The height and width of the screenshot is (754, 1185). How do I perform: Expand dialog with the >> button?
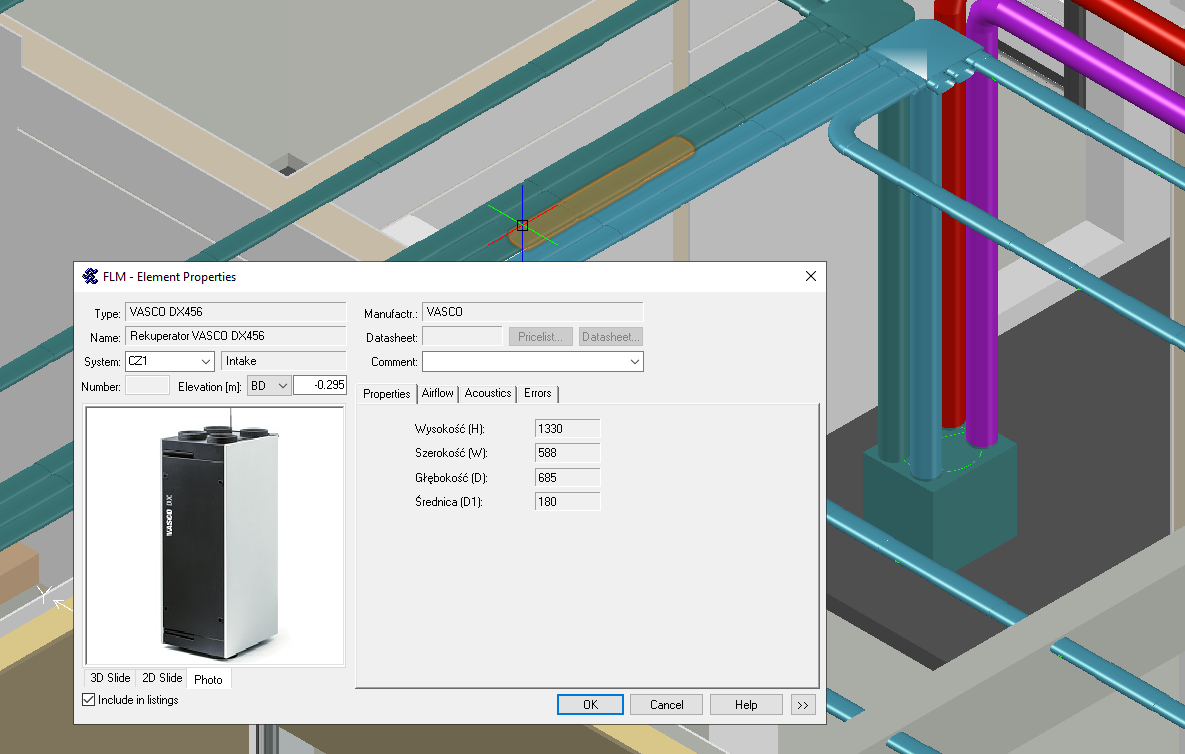click(803, 705)
